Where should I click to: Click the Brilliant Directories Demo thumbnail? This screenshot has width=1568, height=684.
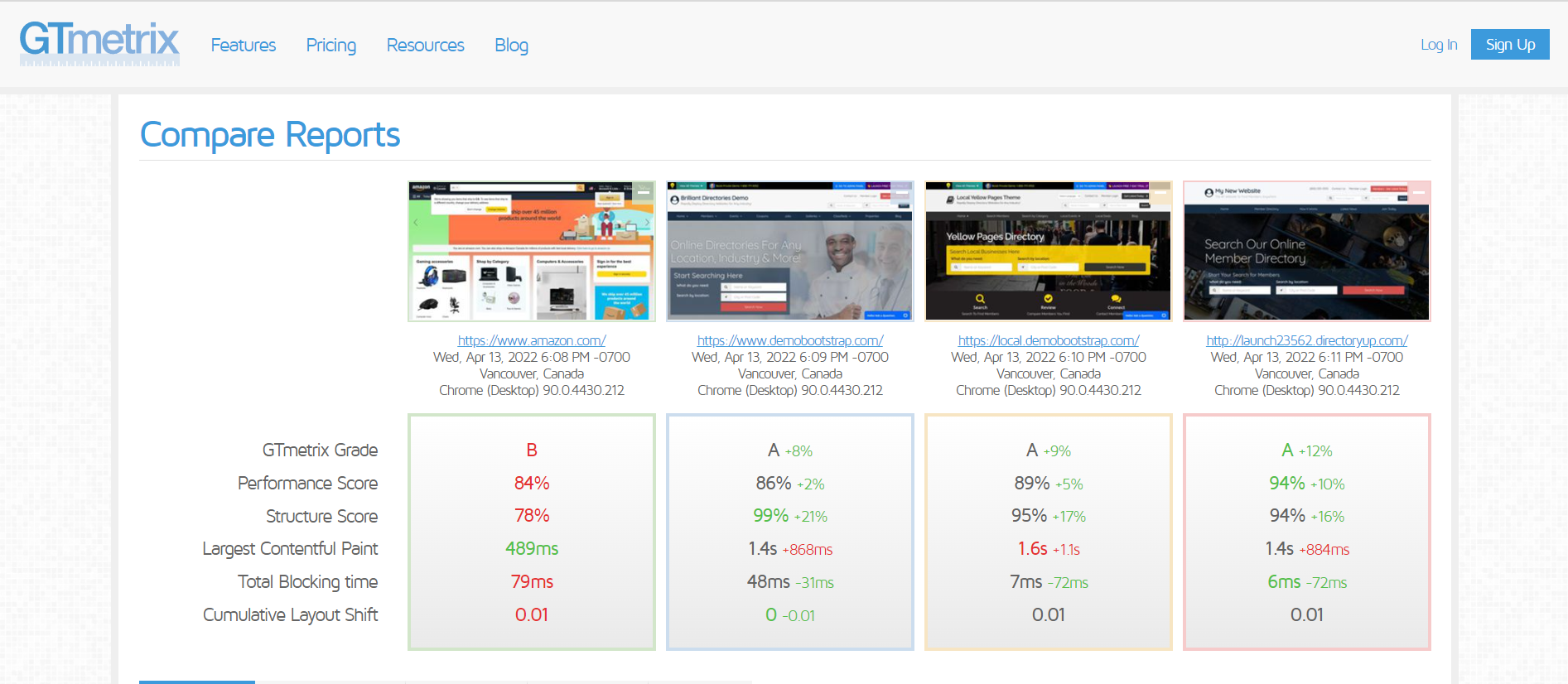tap(790, 251)
